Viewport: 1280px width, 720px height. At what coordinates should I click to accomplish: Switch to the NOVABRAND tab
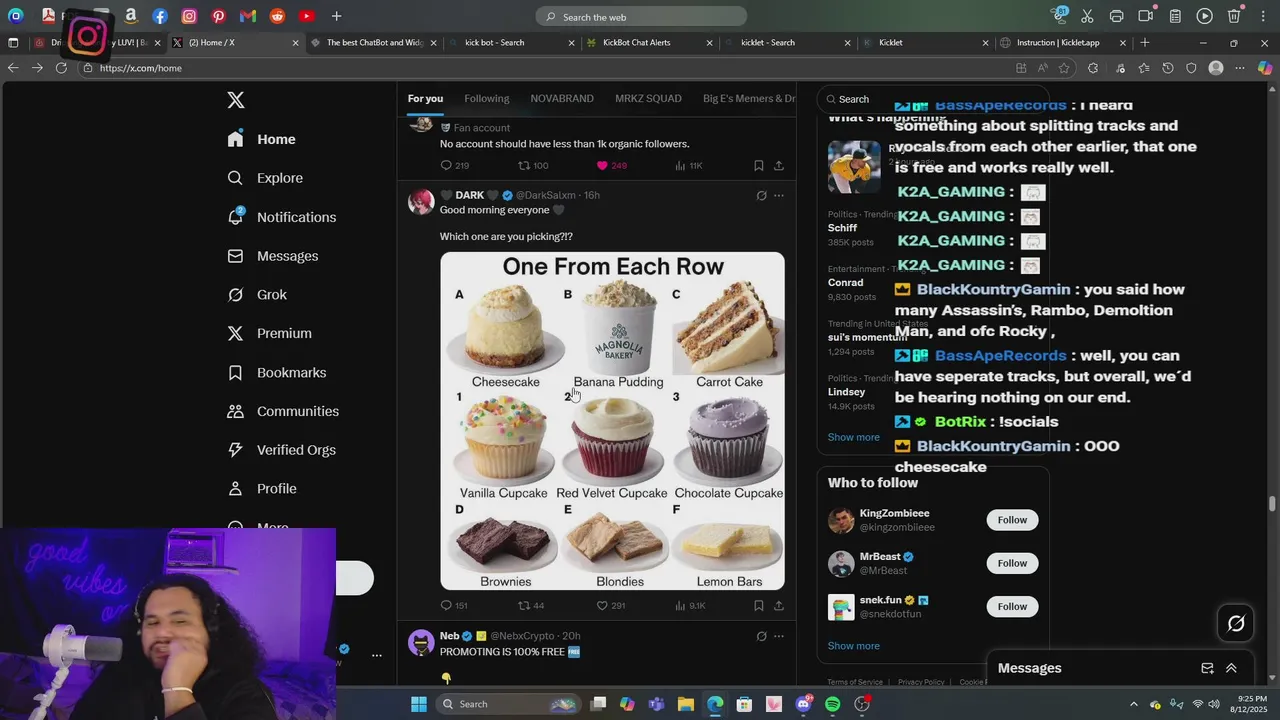coord(562,98)
